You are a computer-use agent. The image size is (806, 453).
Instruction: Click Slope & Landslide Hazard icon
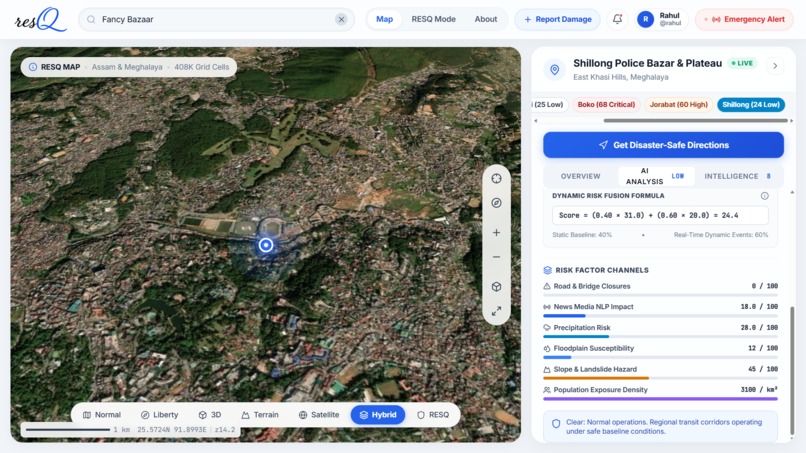click(547, 369)
